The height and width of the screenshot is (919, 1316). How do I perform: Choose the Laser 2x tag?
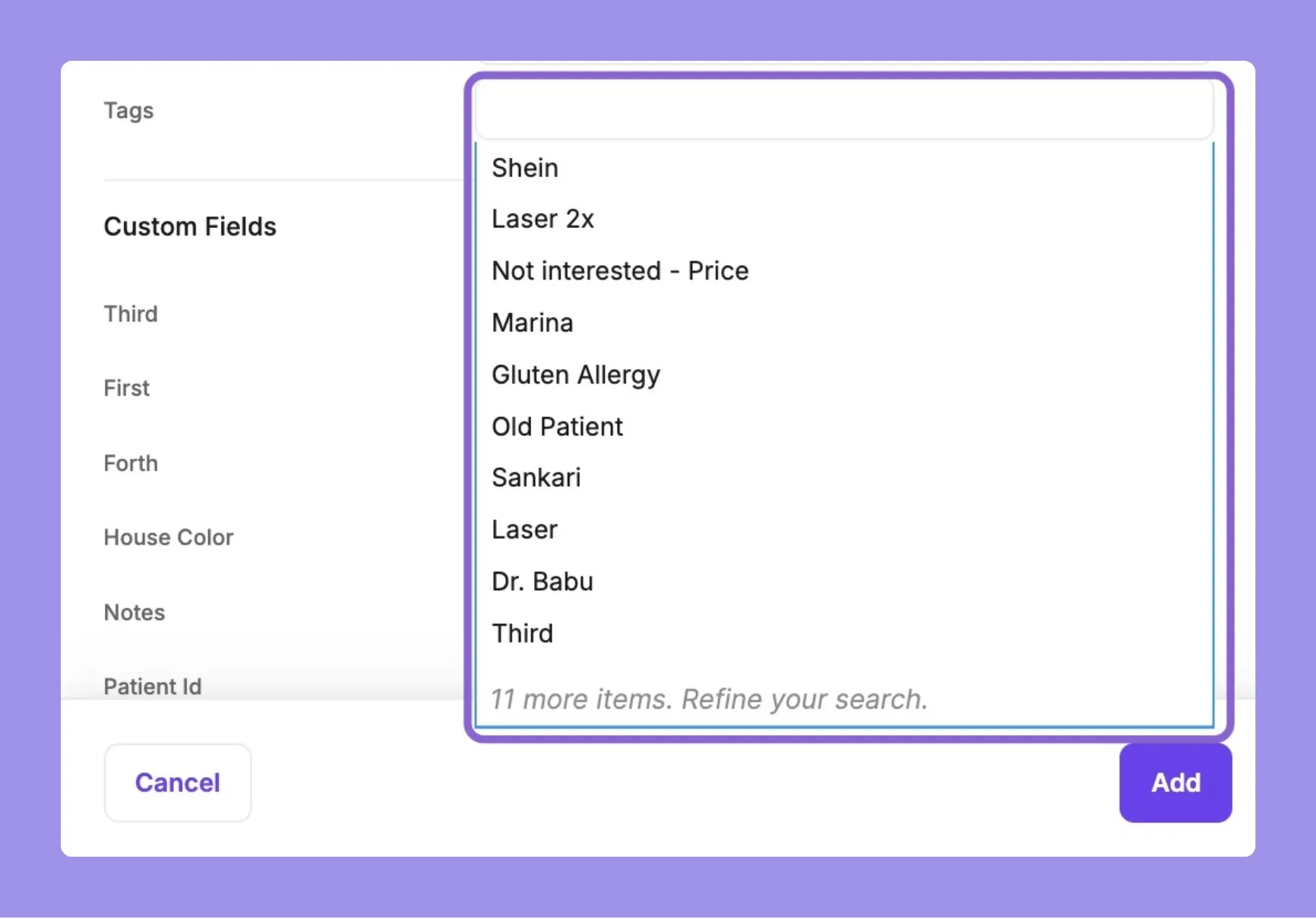[x=844, y=219]
